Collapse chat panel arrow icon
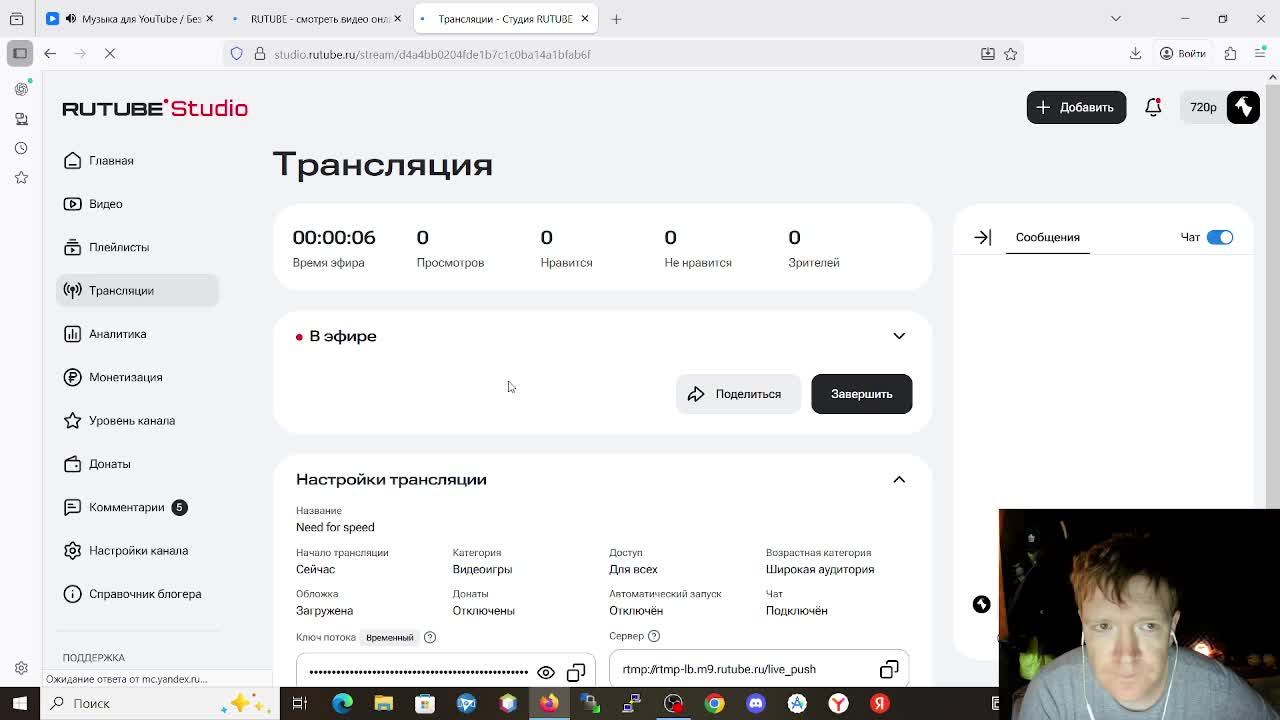Viewport: 1280px width, 720px height. pyautogui.click(x=982, y=237)
